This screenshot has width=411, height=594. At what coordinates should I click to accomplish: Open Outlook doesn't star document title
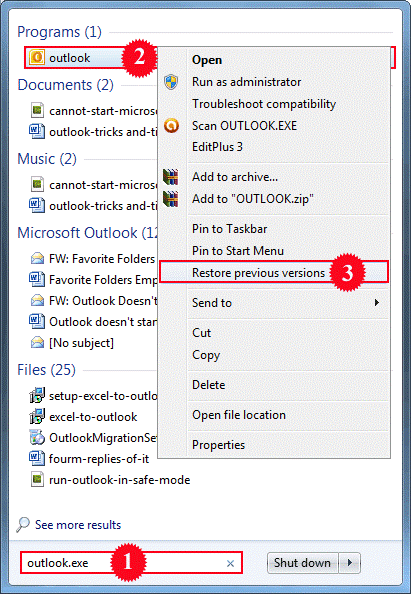click(x=103, y=322)
